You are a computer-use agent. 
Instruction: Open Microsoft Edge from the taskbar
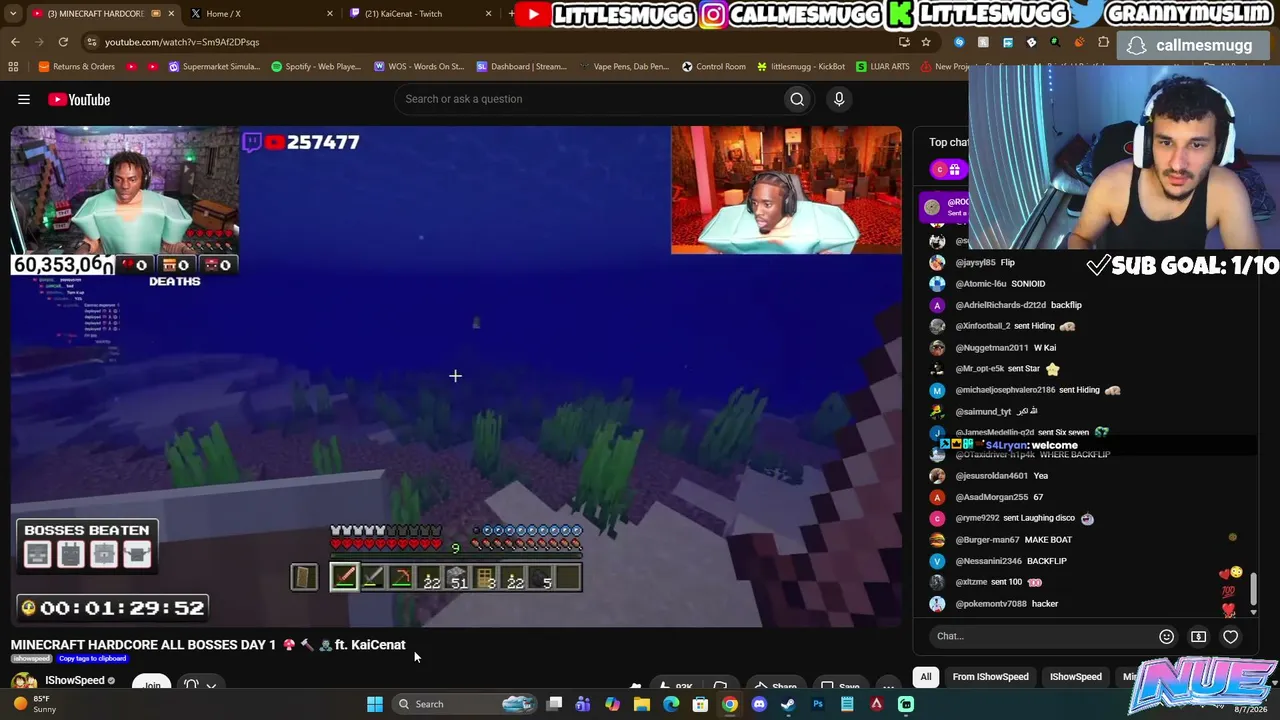coord(671,704)
